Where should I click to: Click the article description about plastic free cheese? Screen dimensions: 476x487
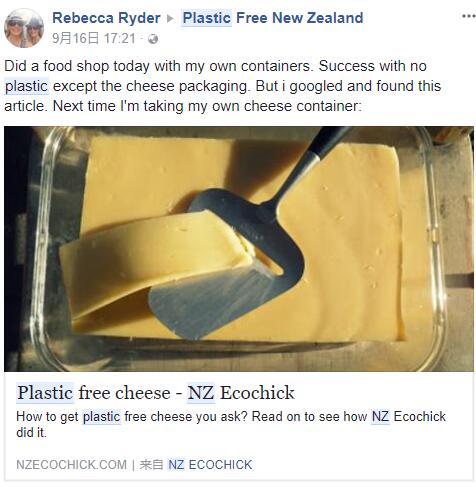pyautogui.click(x=231, y=424)
